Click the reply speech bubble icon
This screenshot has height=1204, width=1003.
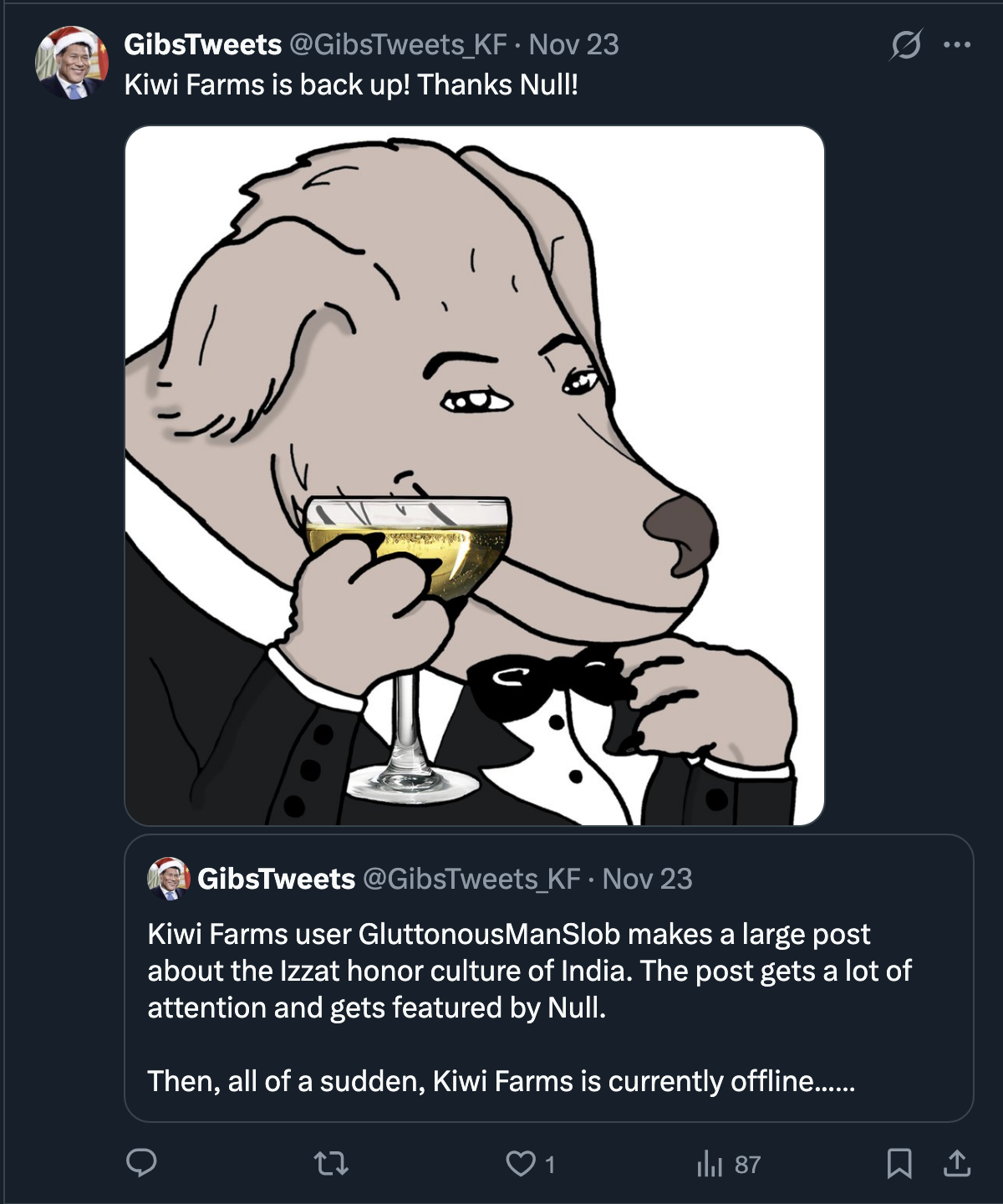coord(141,1163)
